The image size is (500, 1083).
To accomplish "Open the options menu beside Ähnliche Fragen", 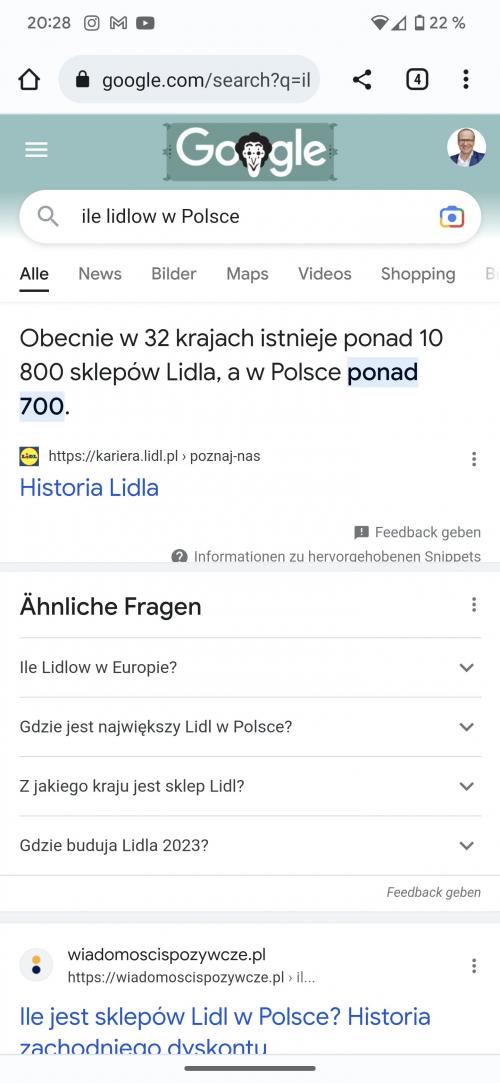I will (x=474, y=605).
